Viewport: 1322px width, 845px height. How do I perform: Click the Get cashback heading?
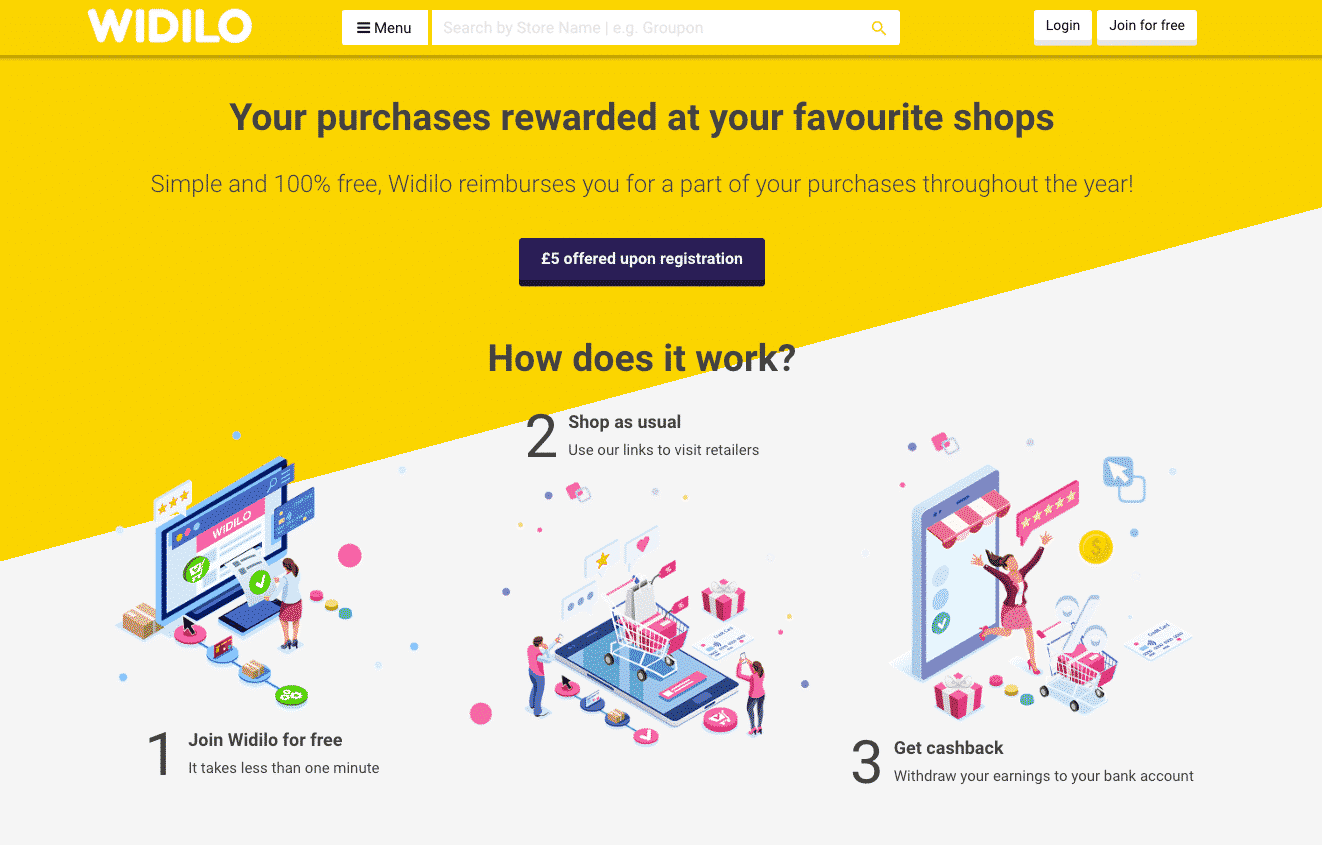pos(948,748)
